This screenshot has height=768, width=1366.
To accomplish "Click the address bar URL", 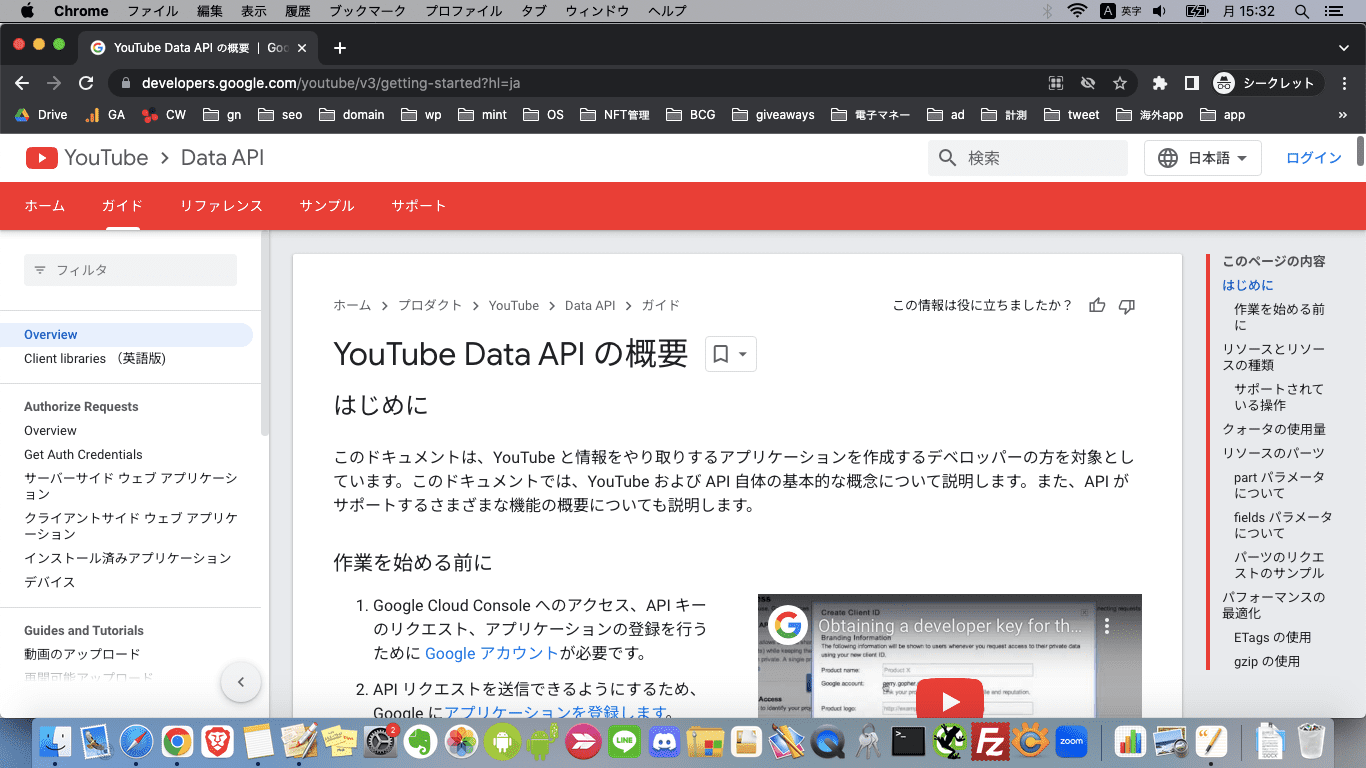I will coord(330,83).
